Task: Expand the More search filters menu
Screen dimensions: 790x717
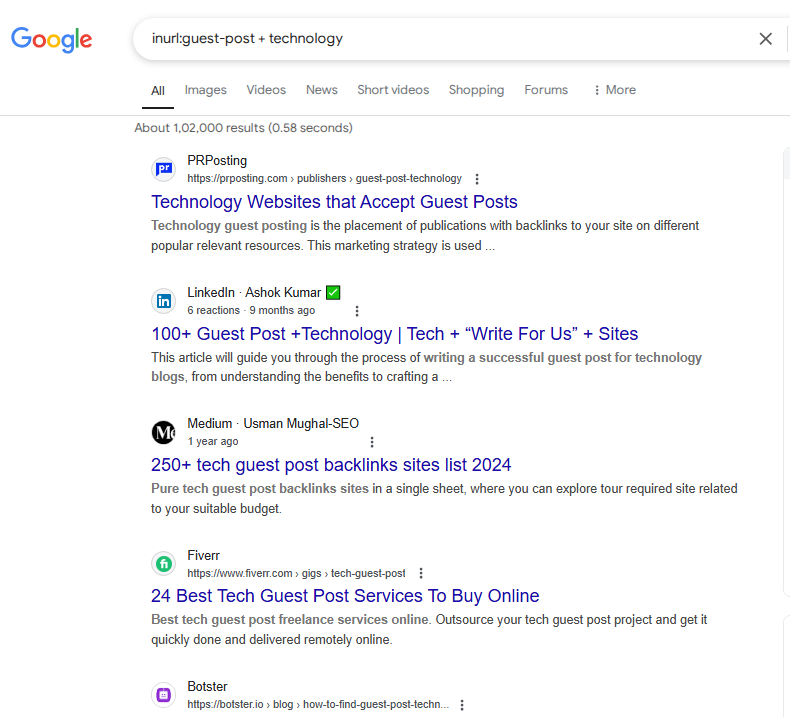Action: coord(615,90)
